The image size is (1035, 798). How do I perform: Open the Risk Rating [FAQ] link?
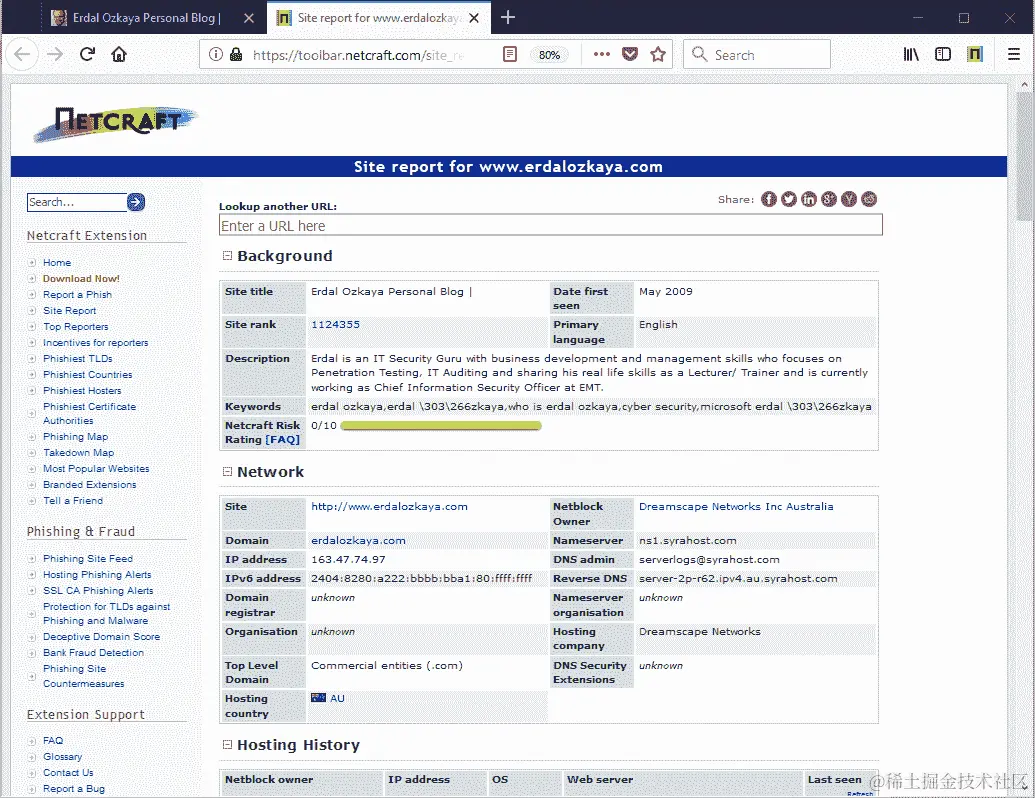click(x=283, y=440)
